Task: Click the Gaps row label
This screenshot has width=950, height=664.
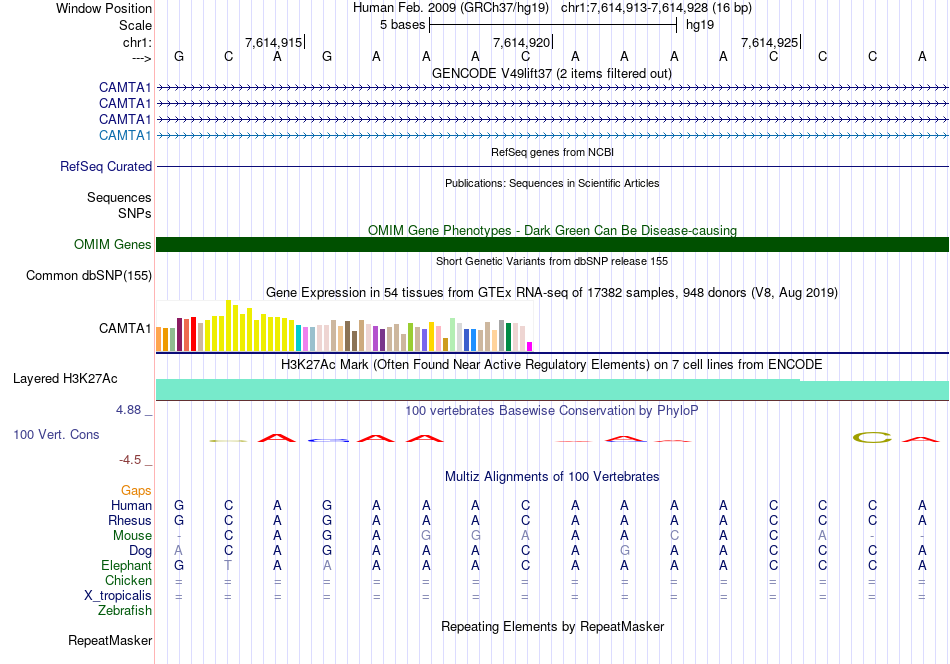Action: click(x=136, y=490)
